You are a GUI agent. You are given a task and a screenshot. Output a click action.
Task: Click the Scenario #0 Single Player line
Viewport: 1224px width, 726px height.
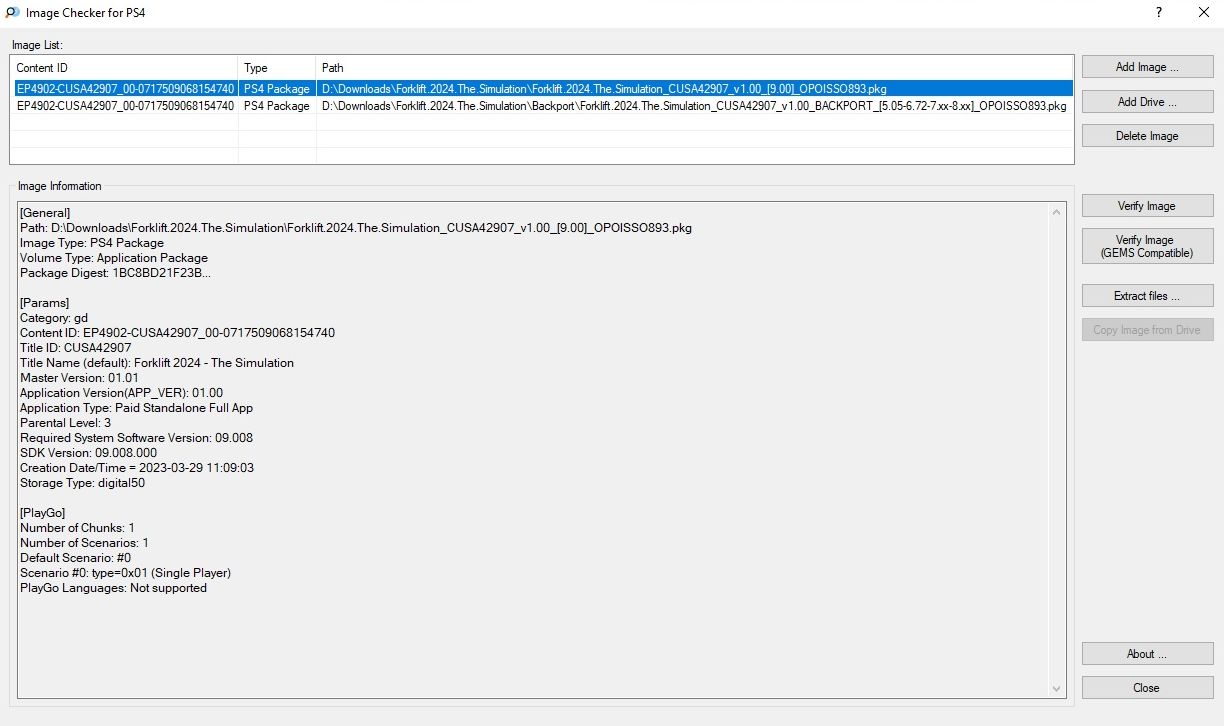pyautogui.click(x=126, y=573)
